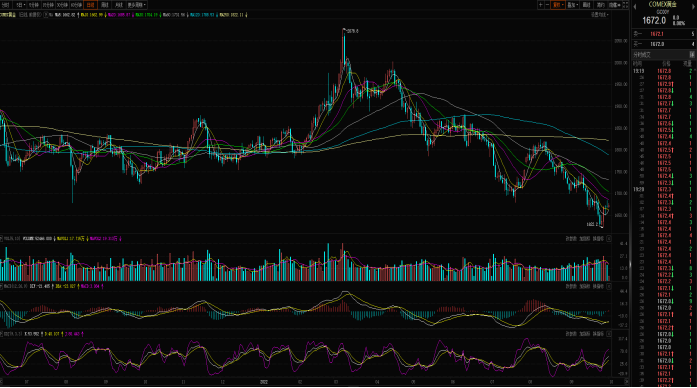
Task: Click the yellow MA10 legend value
Action: tap(92, 15)
